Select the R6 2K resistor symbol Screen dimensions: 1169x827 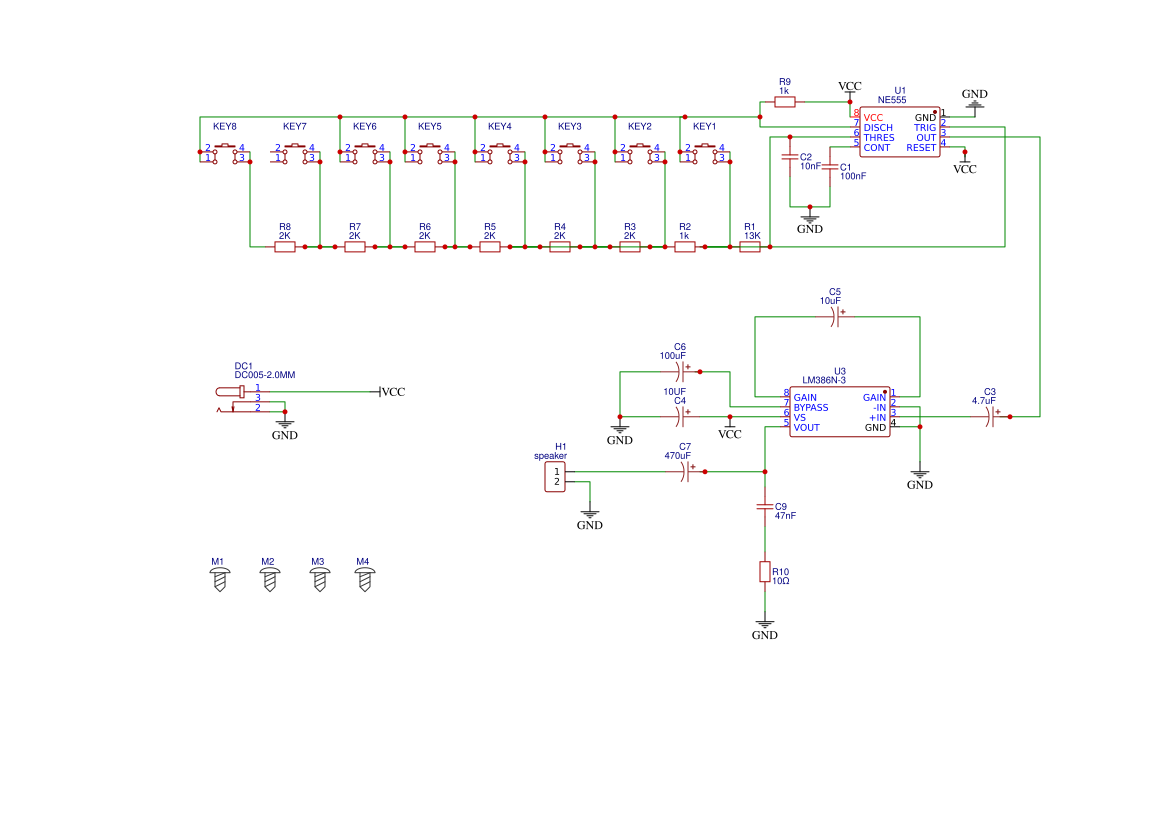(425, 247)
